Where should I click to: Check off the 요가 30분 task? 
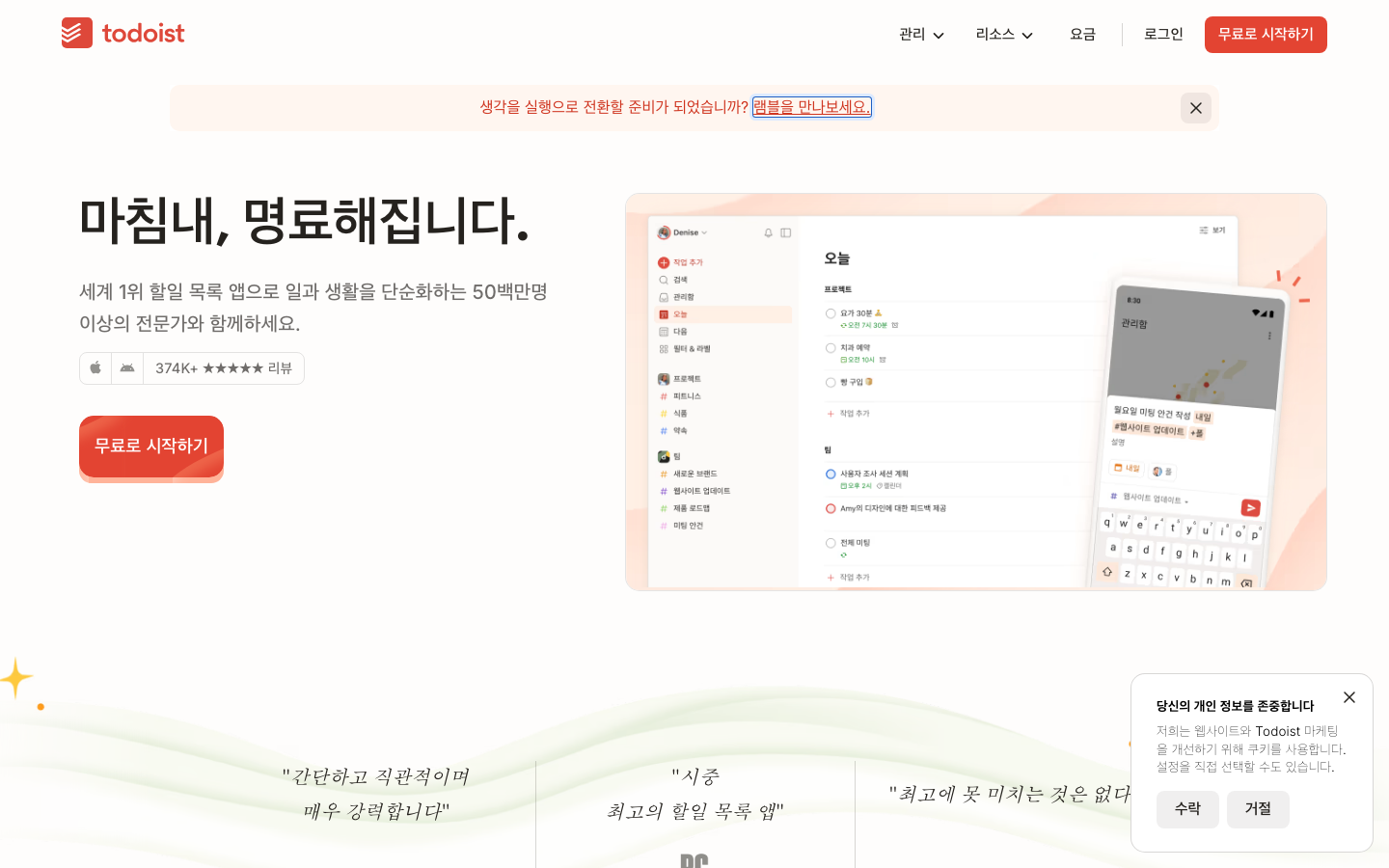(x=831, y=313)
